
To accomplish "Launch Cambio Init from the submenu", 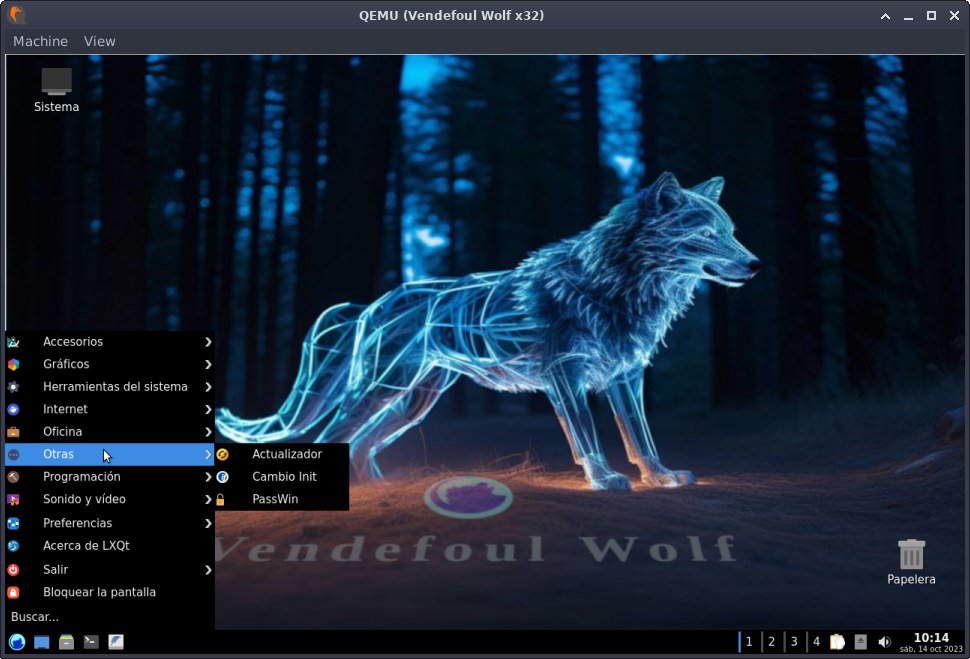I will [282, 476].
